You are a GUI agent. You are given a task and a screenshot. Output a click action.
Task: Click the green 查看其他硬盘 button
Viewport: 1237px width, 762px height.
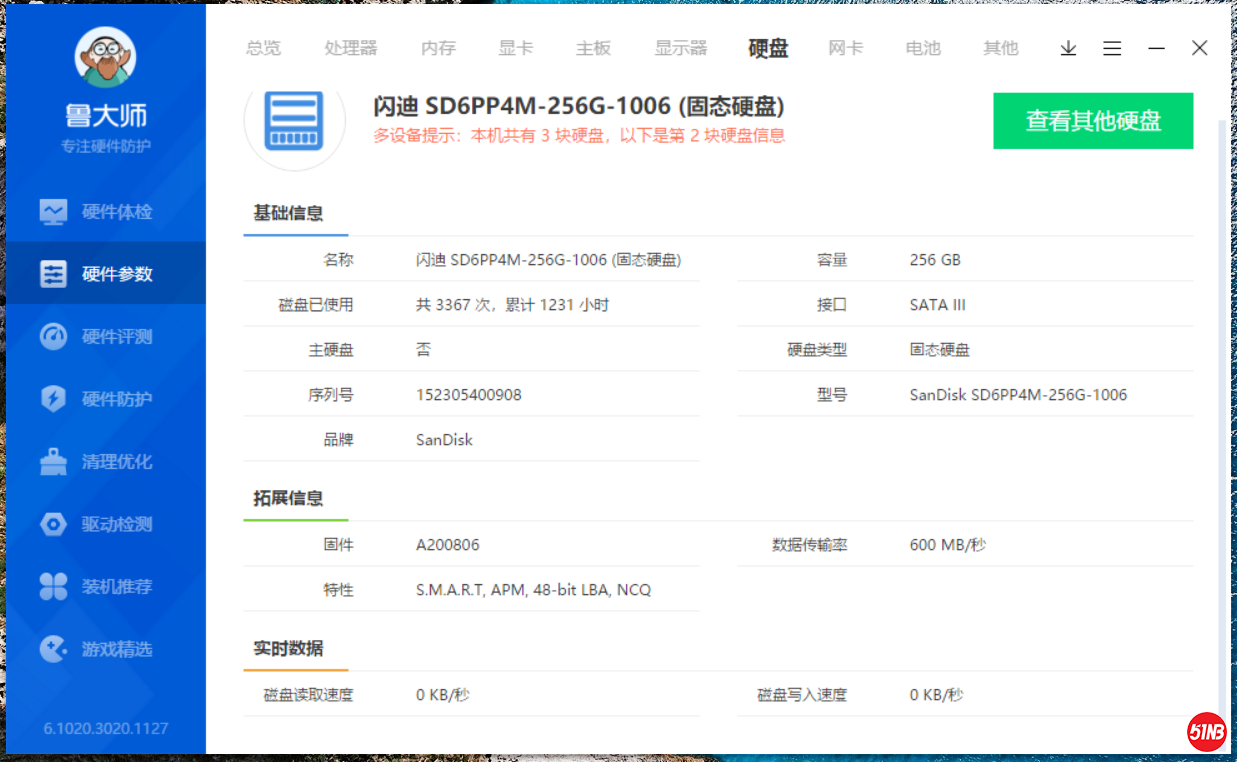1093,121
